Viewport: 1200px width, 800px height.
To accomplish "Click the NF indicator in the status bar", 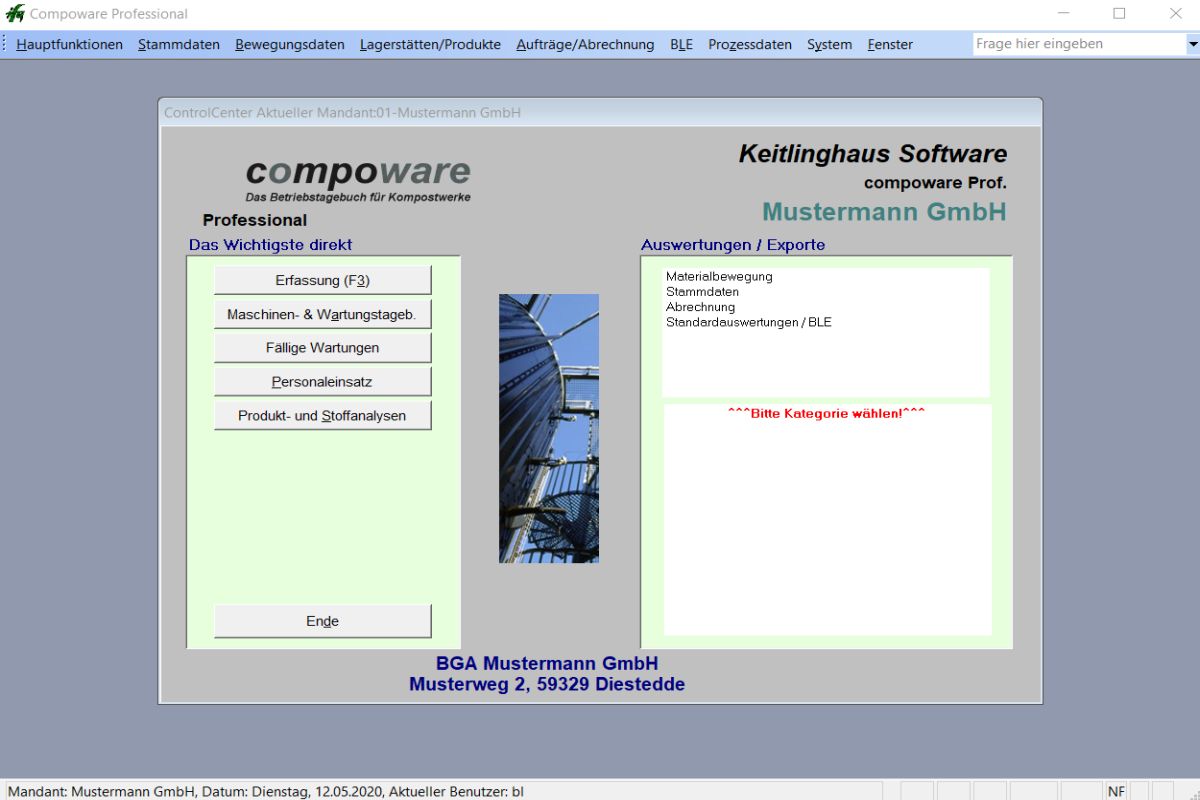I will pyautogui.click(x=1116, y=791).
